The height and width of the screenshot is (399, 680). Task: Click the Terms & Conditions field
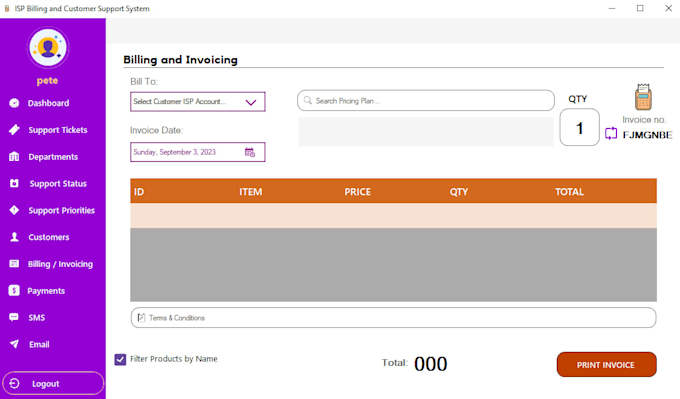pos(393,318)
